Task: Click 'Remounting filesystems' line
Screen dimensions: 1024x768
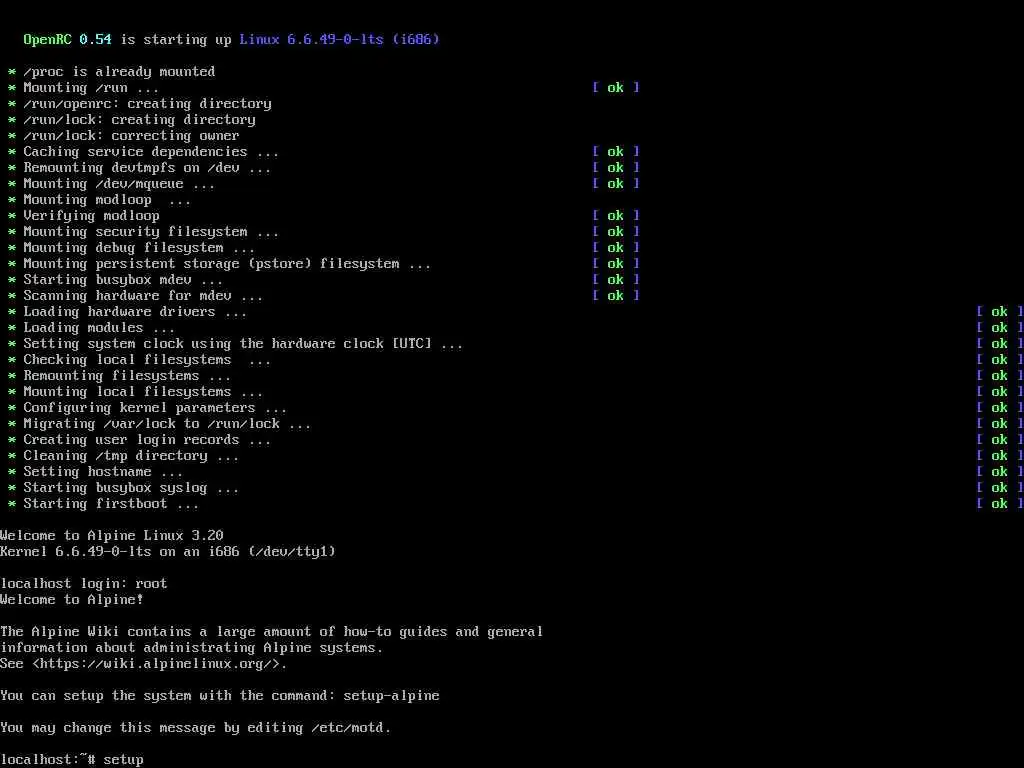Action: point(127,376)
